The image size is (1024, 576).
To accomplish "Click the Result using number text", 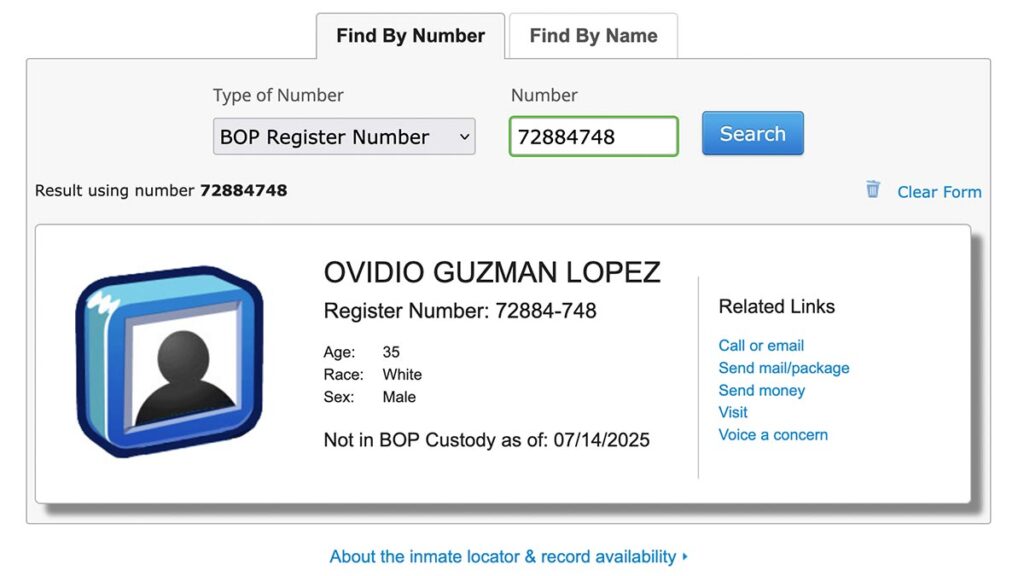I will pos(161,190).
